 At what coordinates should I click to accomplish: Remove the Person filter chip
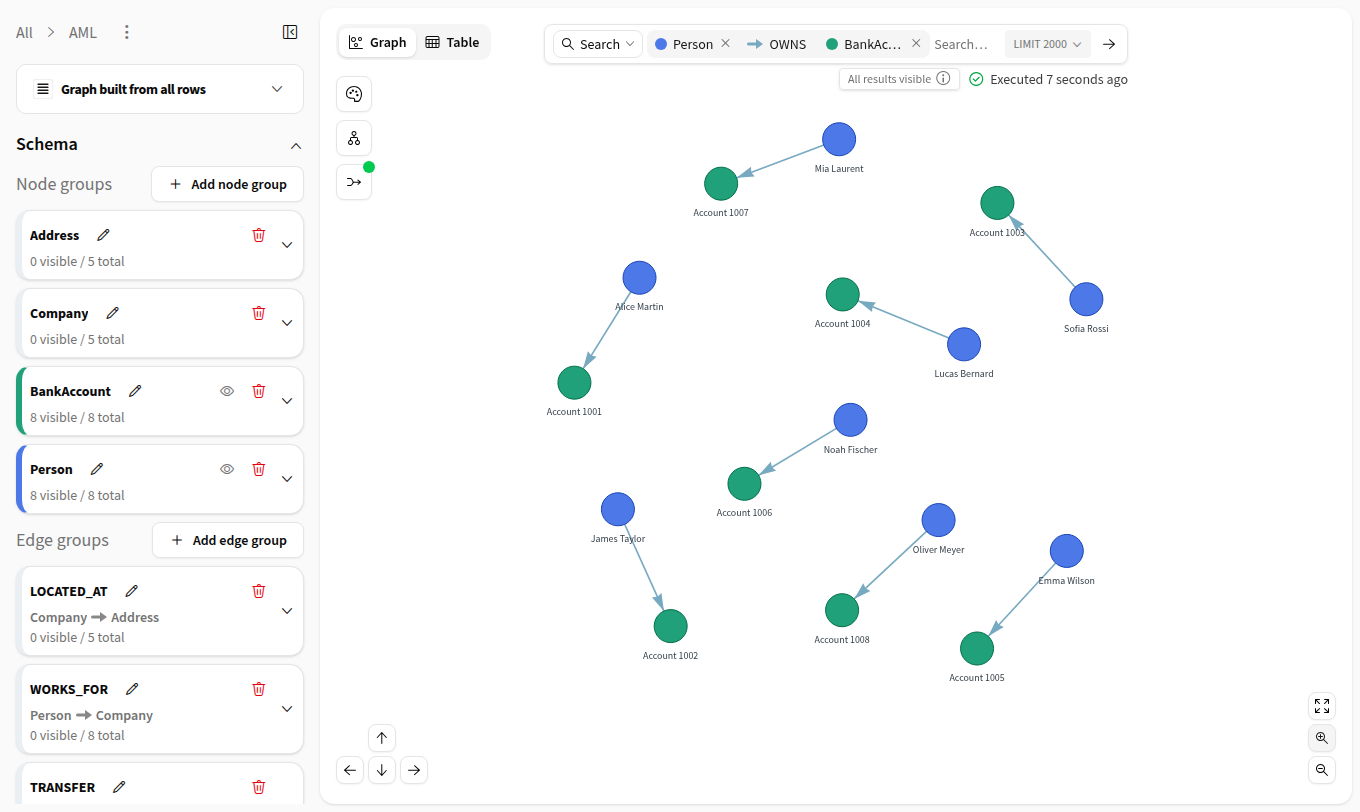[x=726, y=44]
